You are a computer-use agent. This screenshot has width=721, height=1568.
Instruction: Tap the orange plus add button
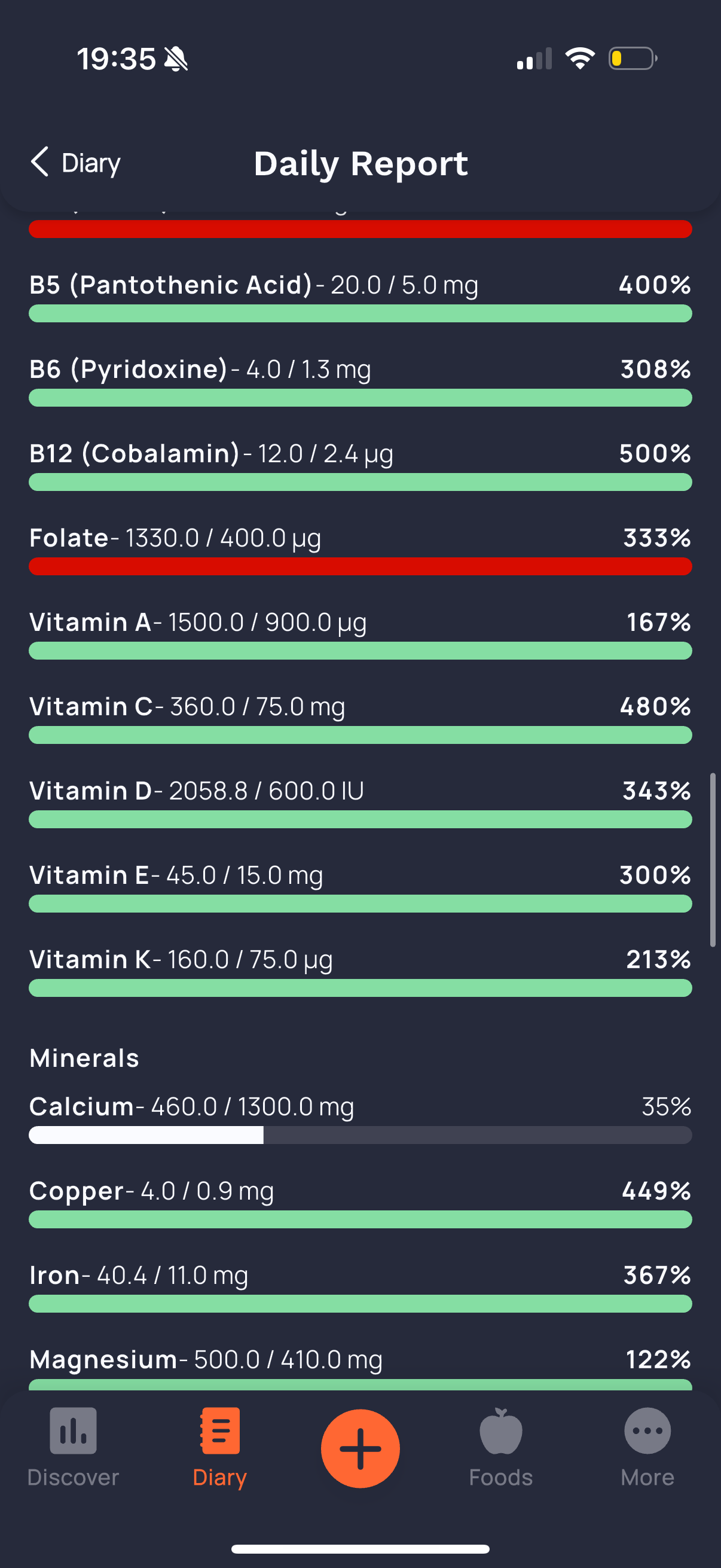click(360, 1448)
